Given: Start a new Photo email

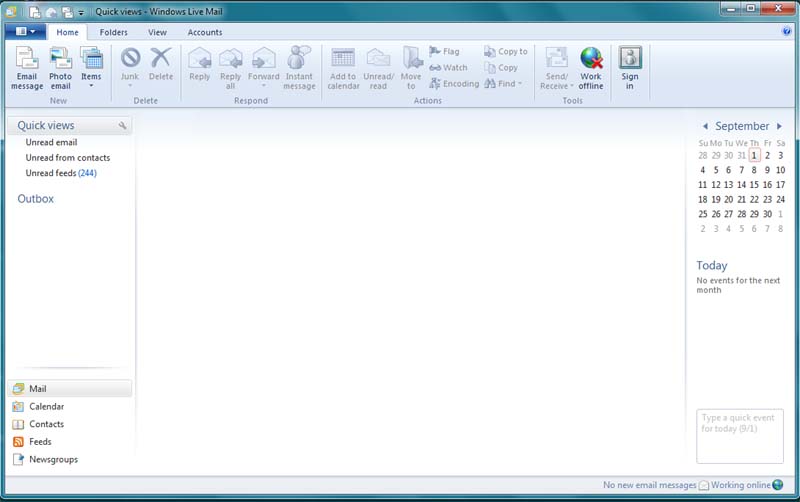Looking at the screenshot, I should pyautogui.click(x=60, y=68).
